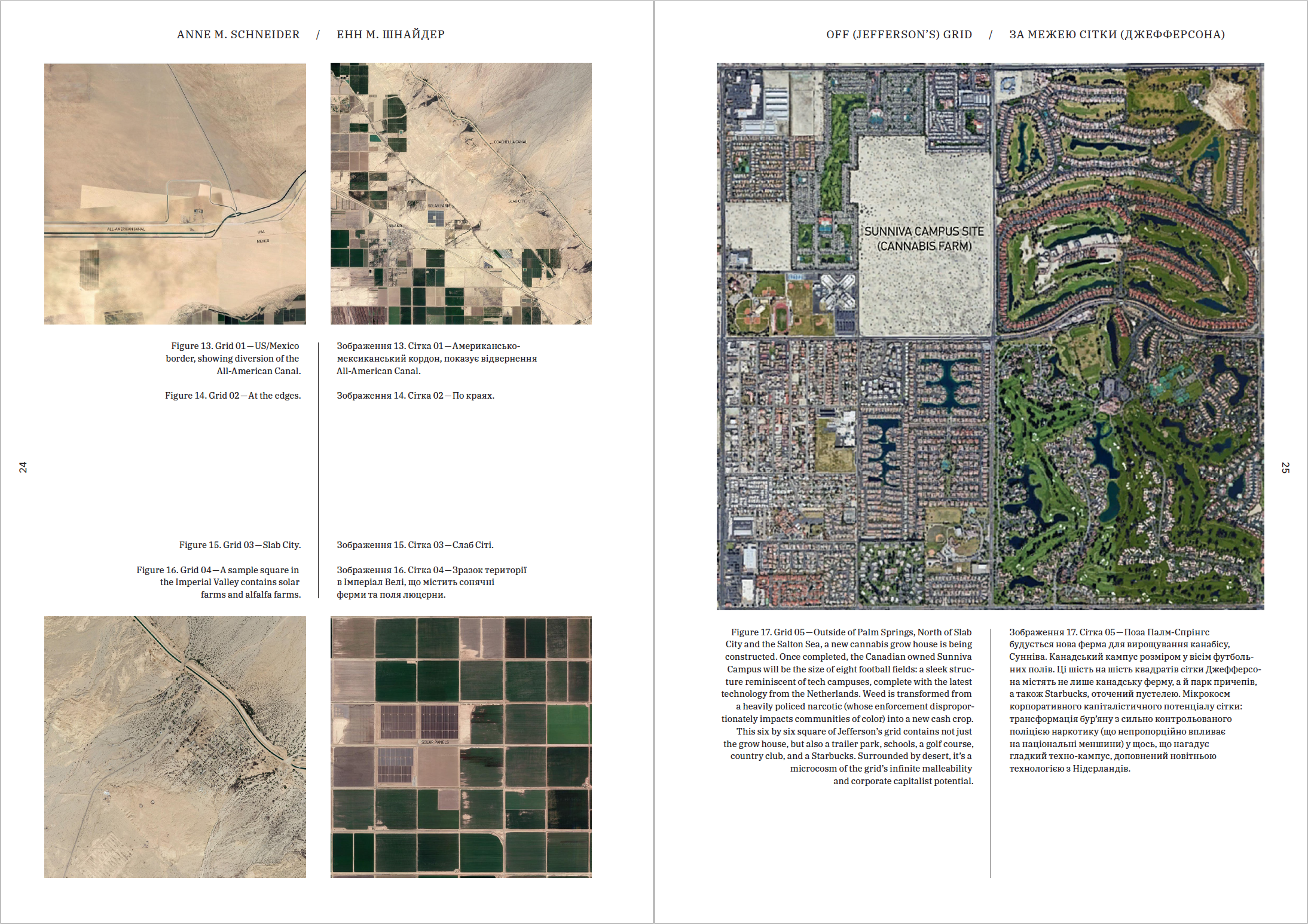Click the solar panels farmland image
The height and width of the screenshot is (924, 1308).
(461, 746)
